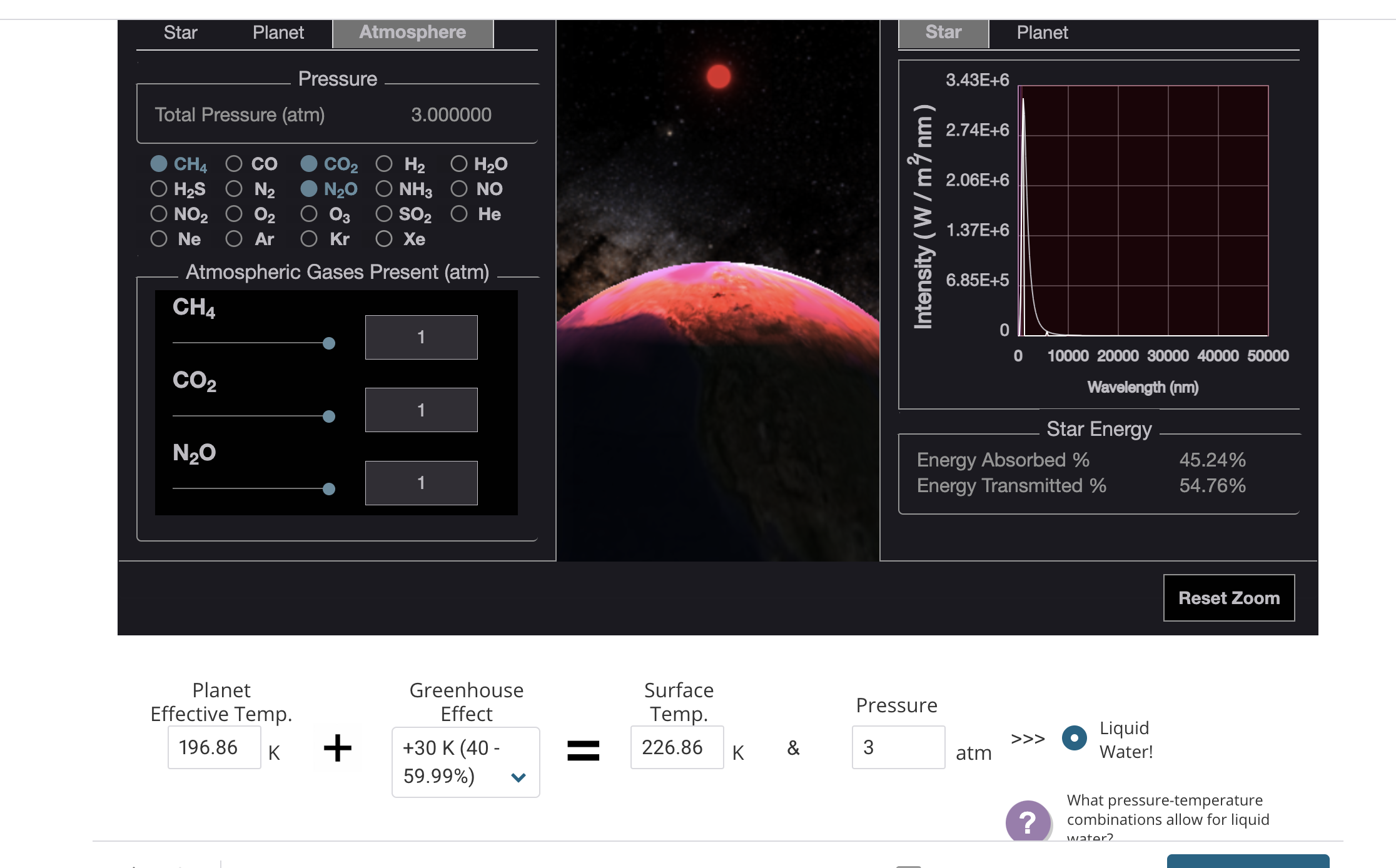Click the red star in the planet view

click(x=719, y=76)
